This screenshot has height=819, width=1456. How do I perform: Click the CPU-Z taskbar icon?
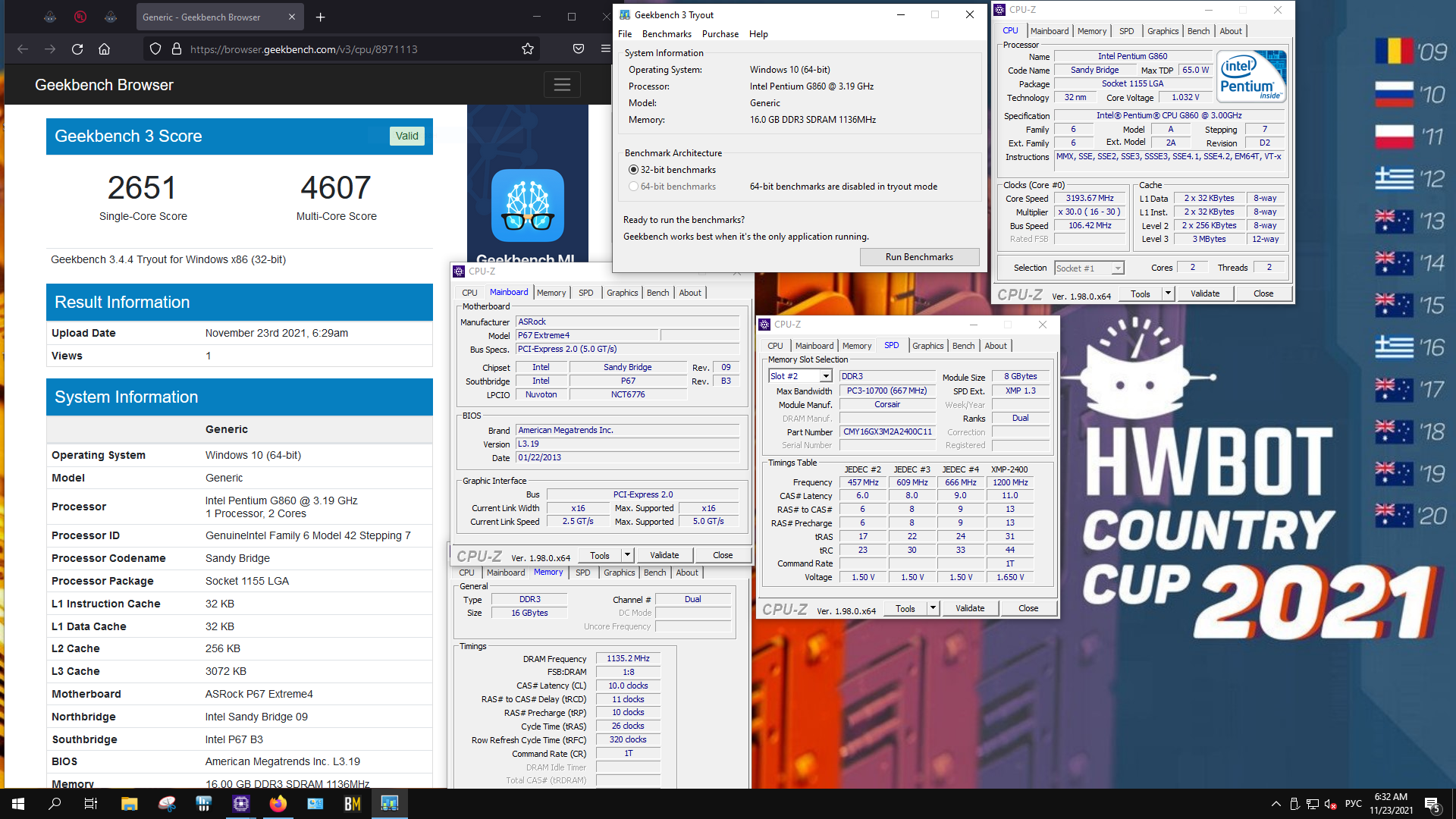coord(241,804)
